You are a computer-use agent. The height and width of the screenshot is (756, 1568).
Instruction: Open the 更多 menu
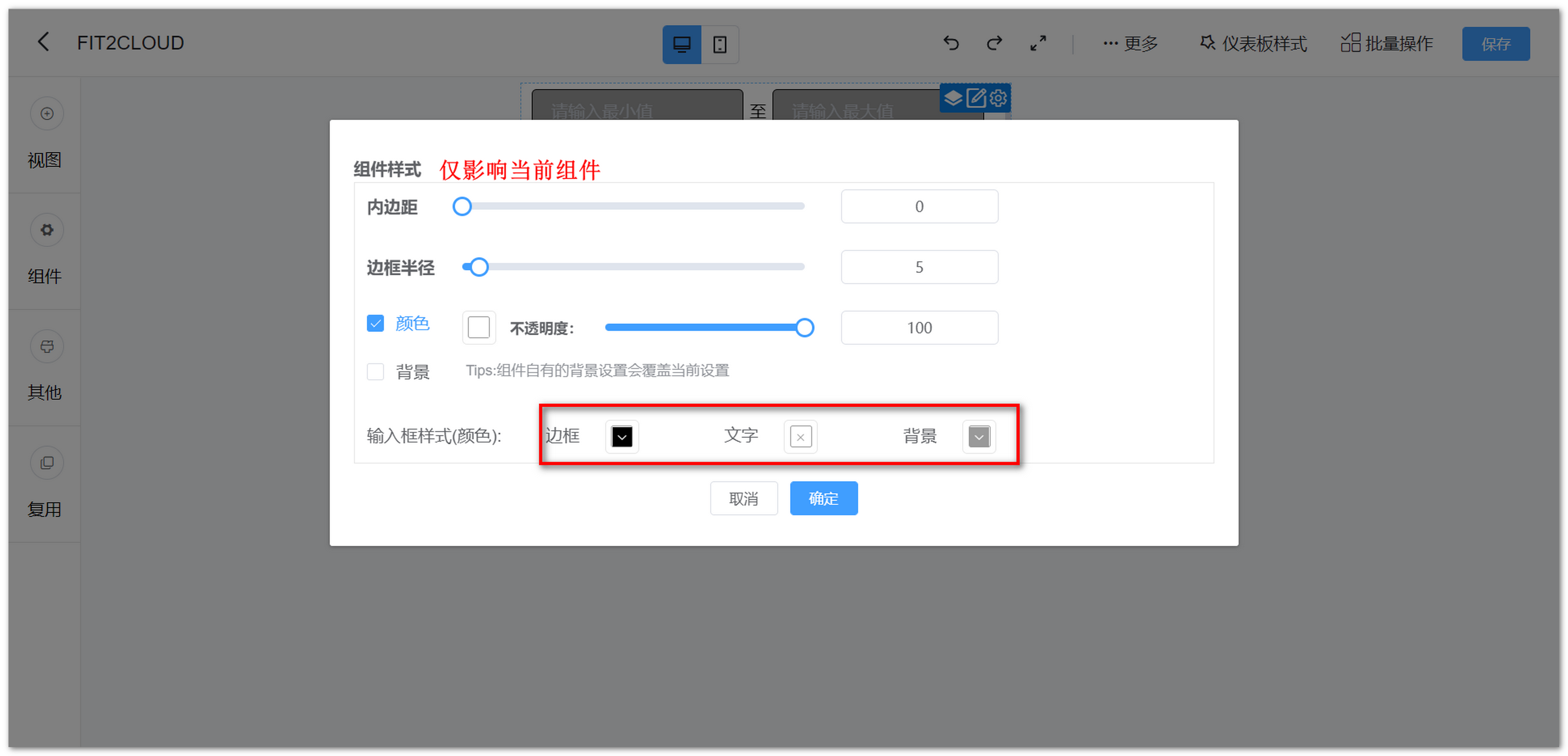click(x=1130, y=44)
